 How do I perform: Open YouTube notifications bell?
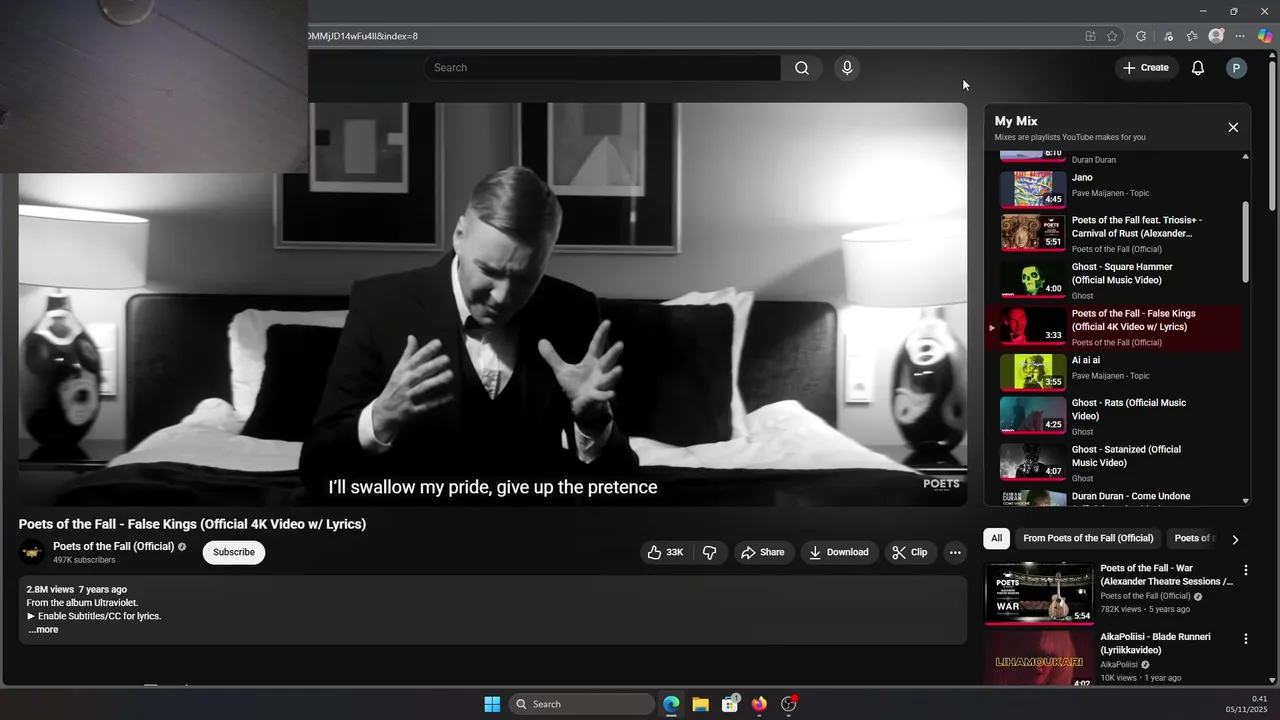(x=1197, y=68)
